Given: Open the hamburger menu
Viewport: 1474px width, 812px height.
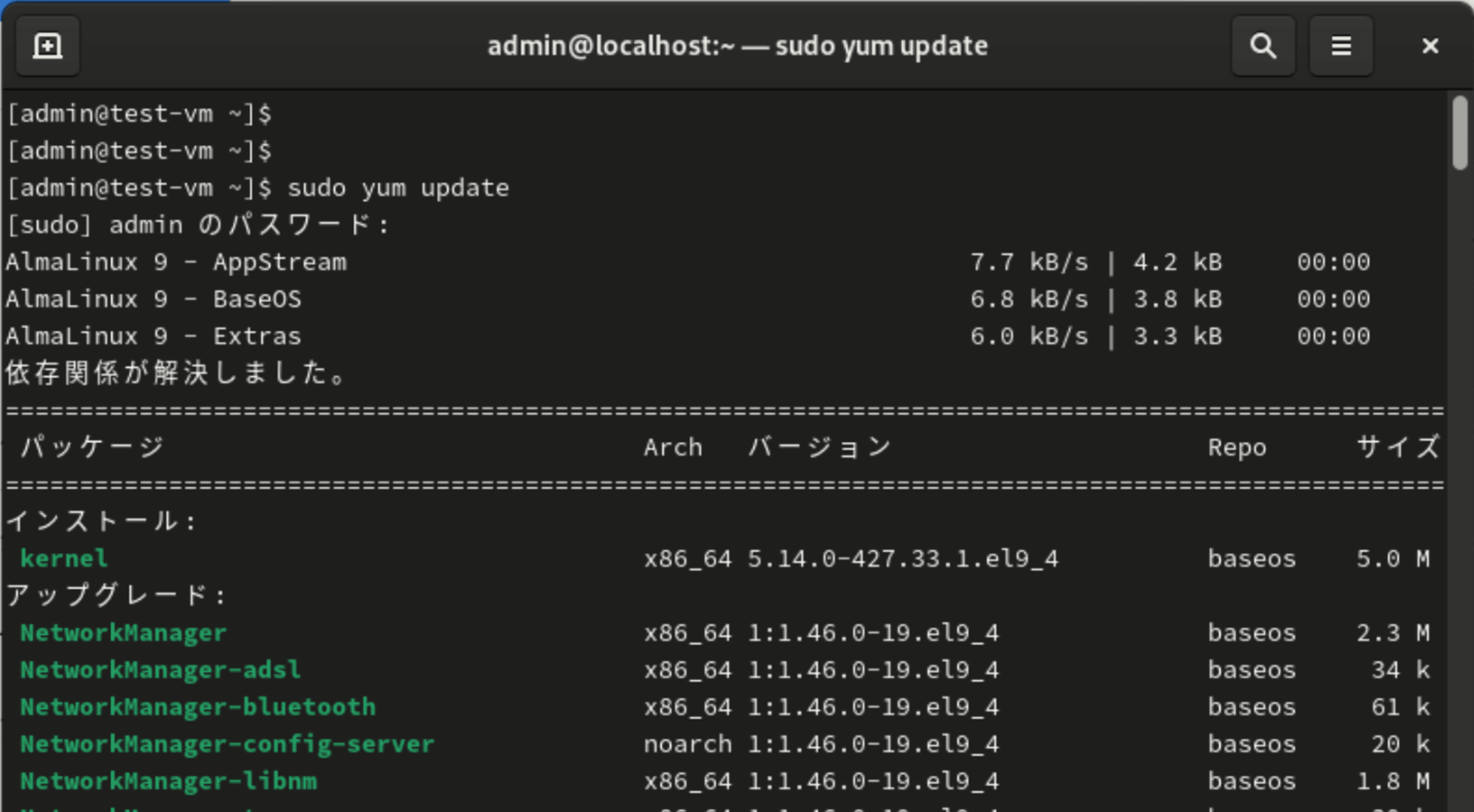Looking at the screenshot, I should point(1341,46).
